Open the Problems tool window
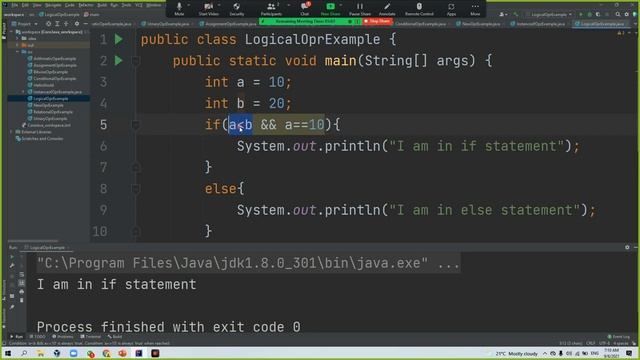 pyautogui.click(x=62, y=337)
